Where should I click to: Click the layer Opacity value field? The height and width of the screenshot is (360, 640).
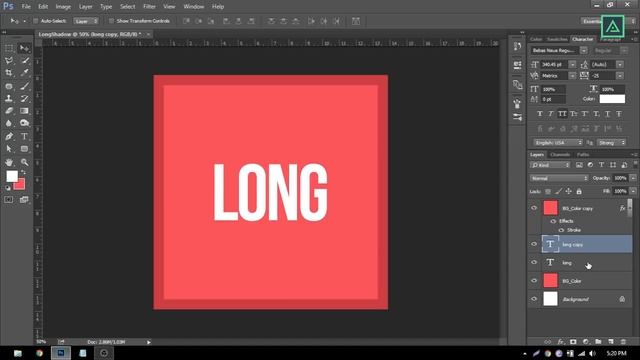[x=620, y=178]
